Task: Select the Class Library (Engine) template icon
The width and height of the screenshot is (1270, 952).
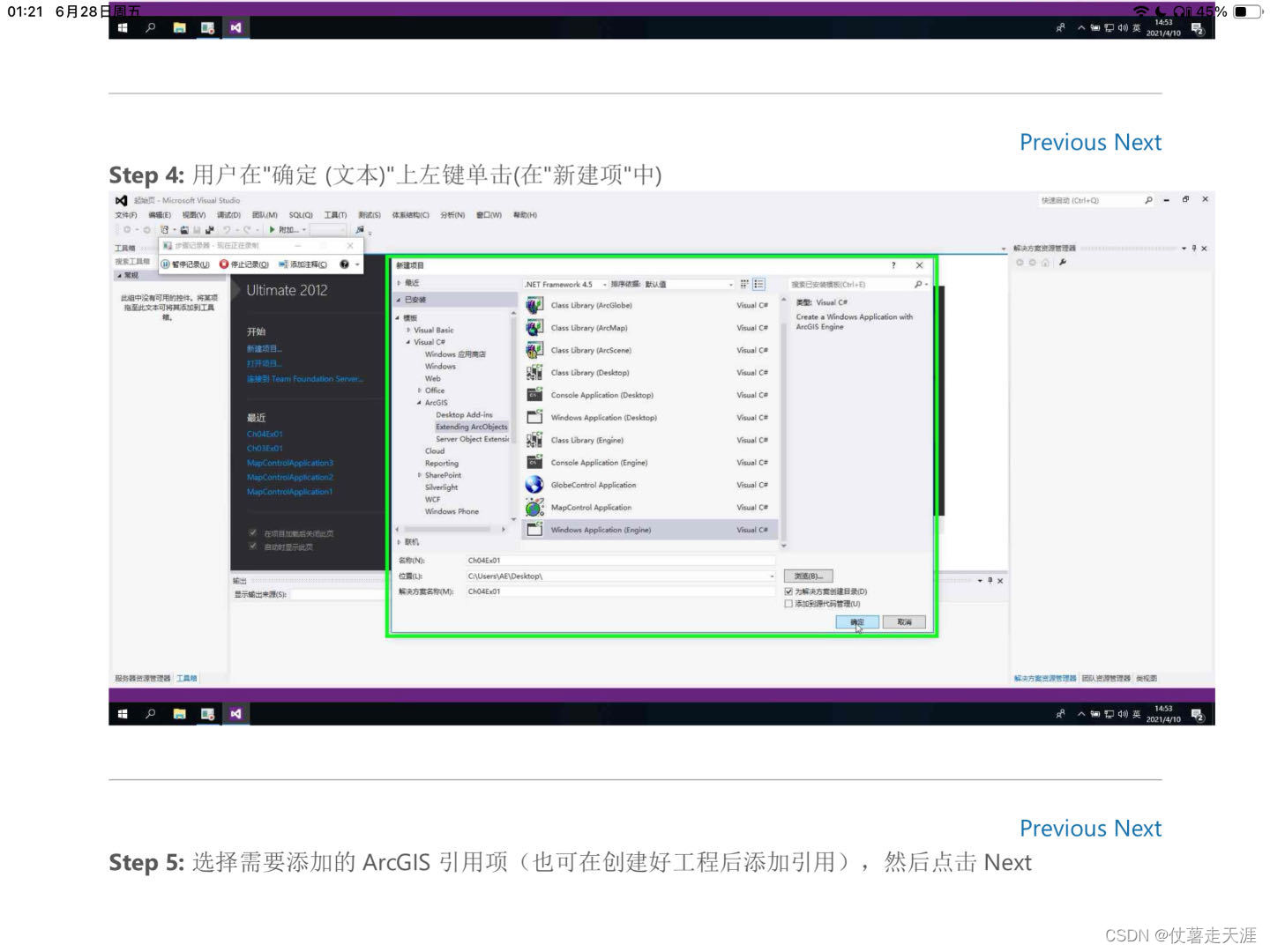Action: point(534,440)
